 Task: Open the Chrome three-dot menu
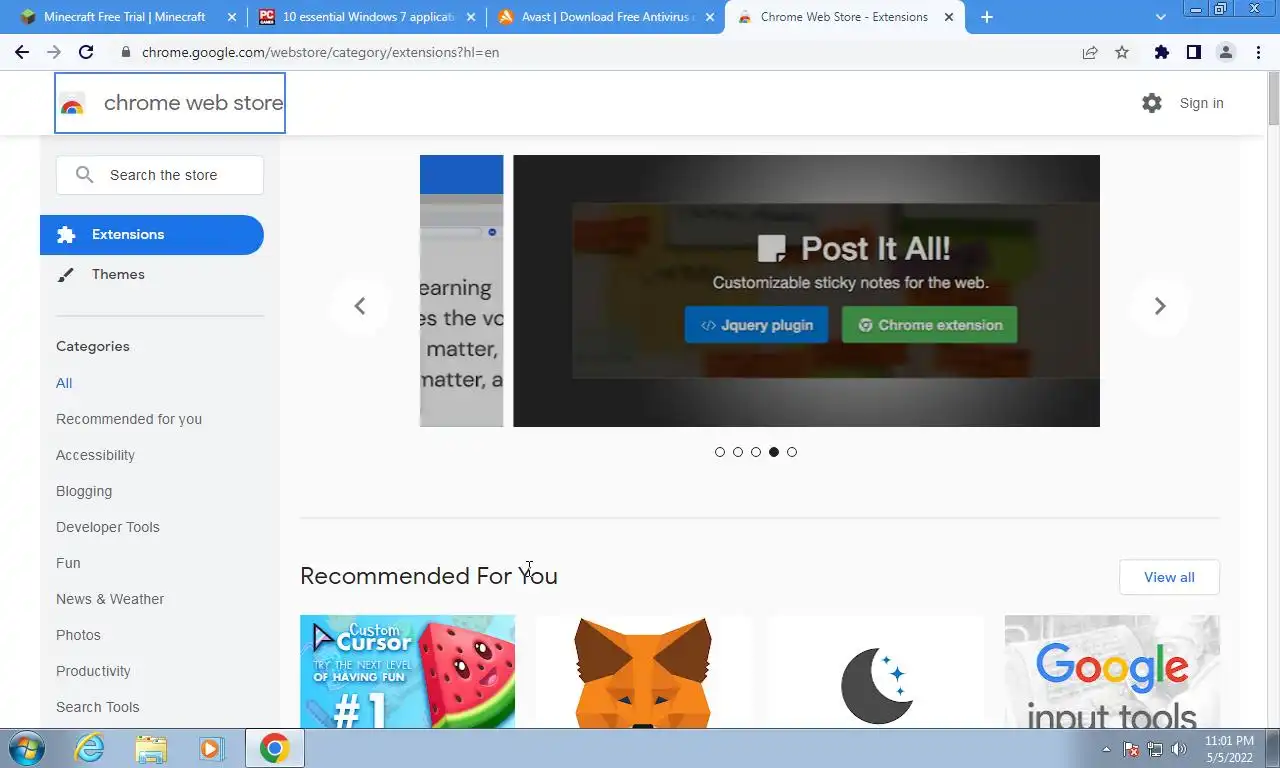(1258, 52)
